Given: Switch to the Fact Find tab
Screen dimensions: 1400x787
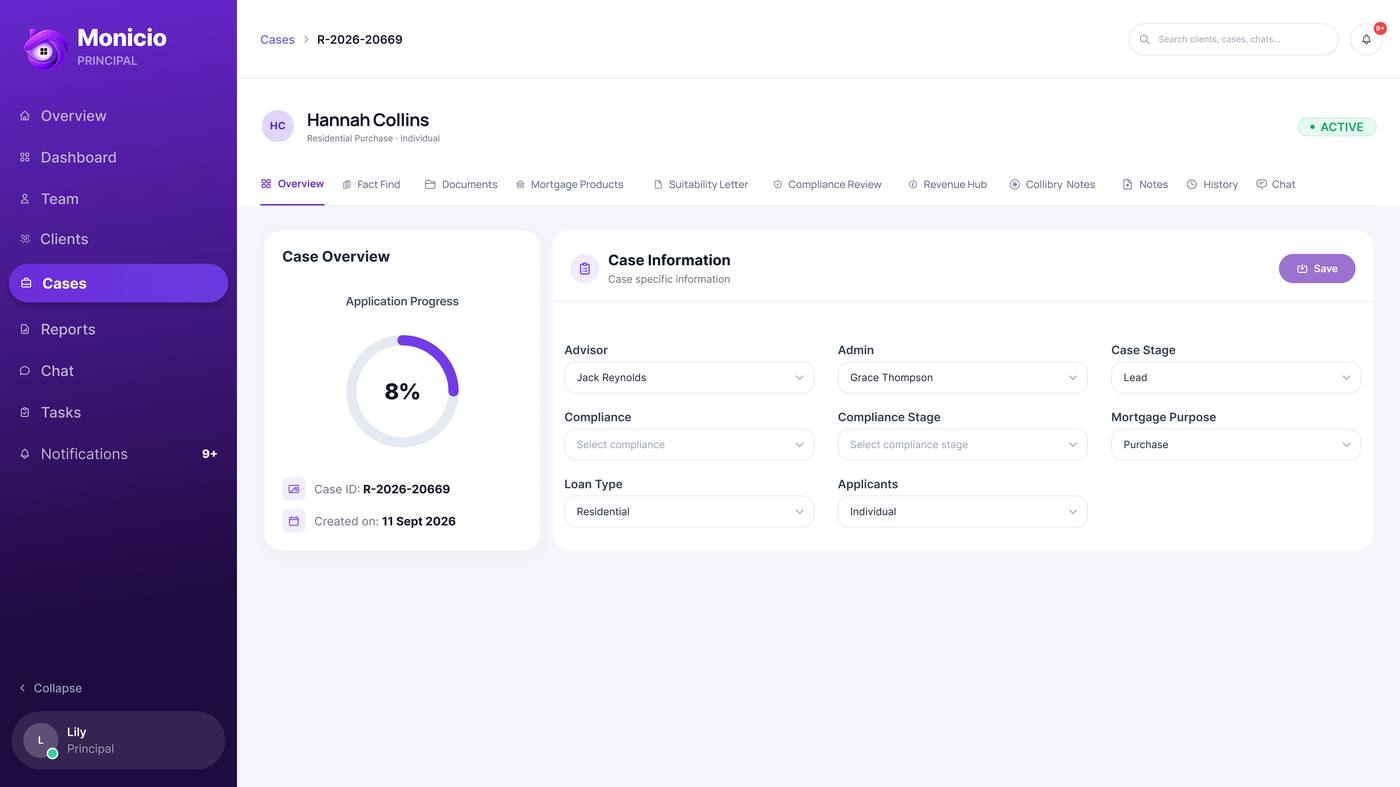Looking at the screenshot, I should tap(371, 184).
